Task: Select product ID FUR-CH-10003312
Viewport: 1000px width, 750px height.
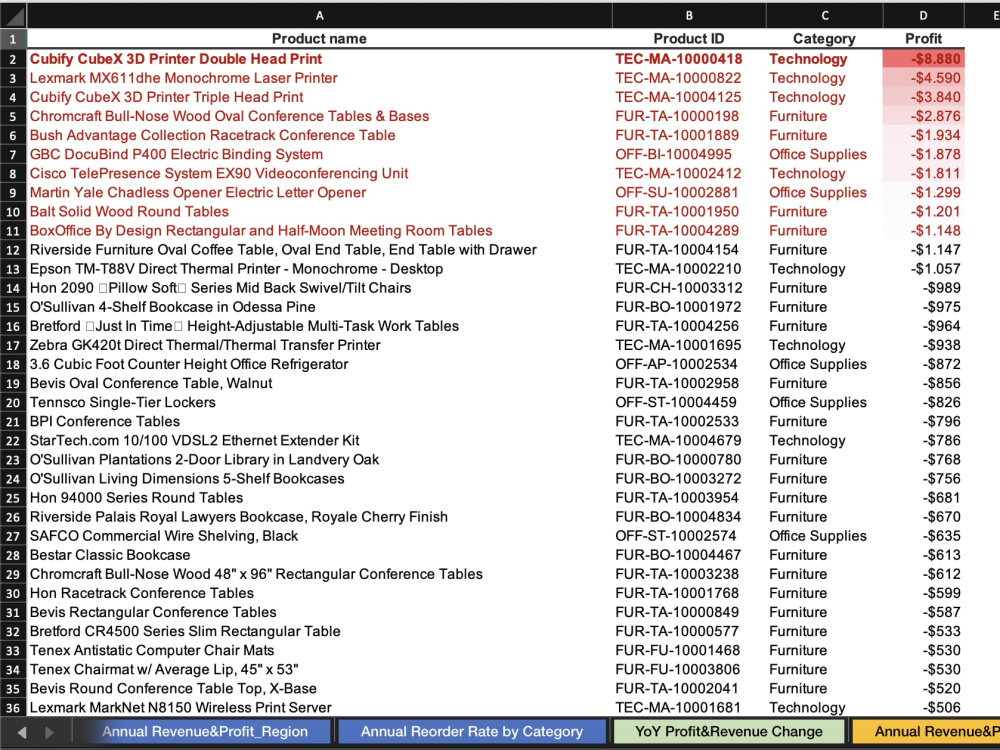Action: pyautogui.click(x=689, y=288)
